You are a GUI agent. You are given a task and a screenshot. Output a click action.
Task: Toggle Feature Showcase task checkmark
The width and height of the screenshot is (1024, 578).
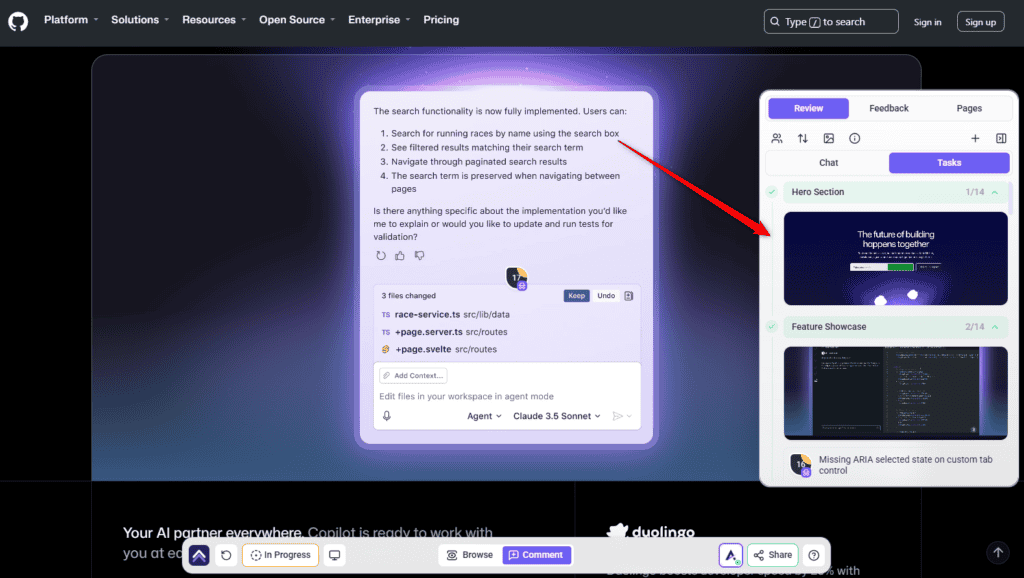pos(772,327)
